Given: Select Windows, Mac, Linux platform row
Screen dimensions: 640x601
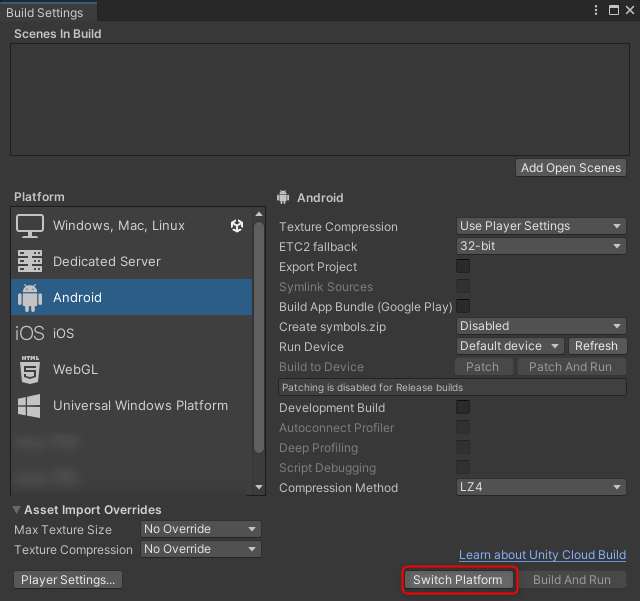Looking at the screenshot, I should tap(131, 226).
